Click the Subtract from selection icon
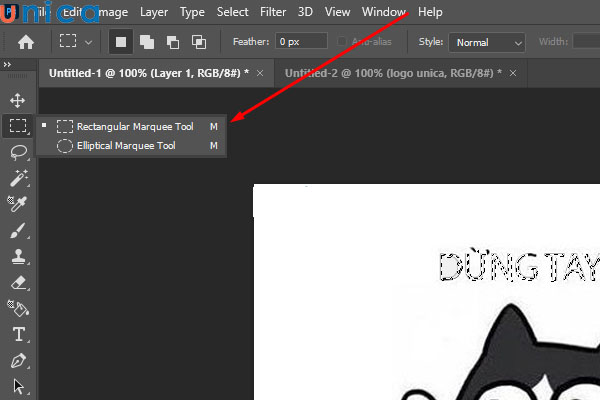600x400 pixels. tap(173, 42)
